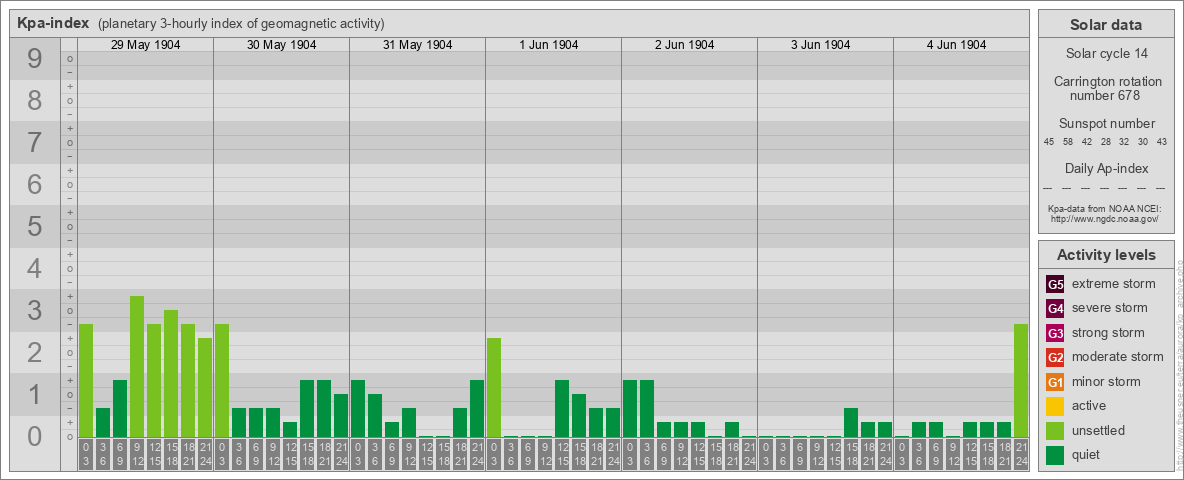Click the 'strong storm' legend label

pos(1108,332)
